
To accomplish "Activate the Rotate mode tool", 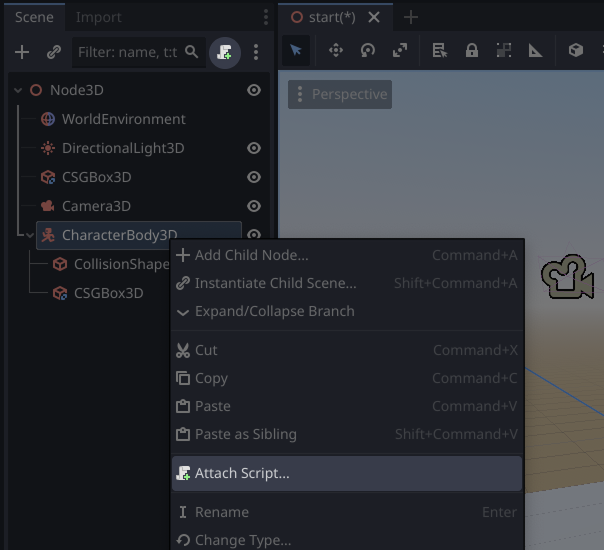I will [368, 51].
